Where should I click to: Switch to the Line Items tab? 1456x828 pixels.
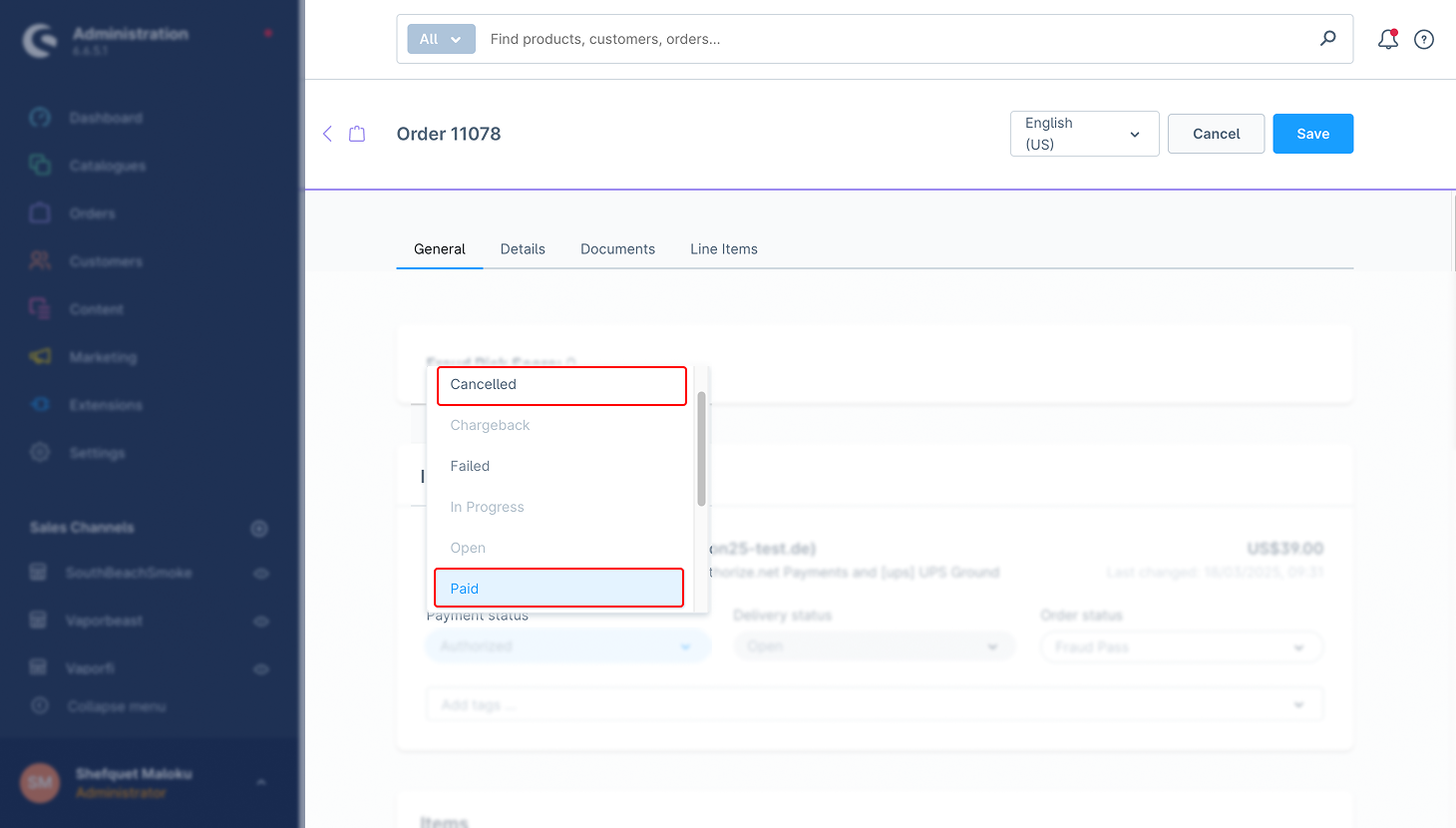723,249
